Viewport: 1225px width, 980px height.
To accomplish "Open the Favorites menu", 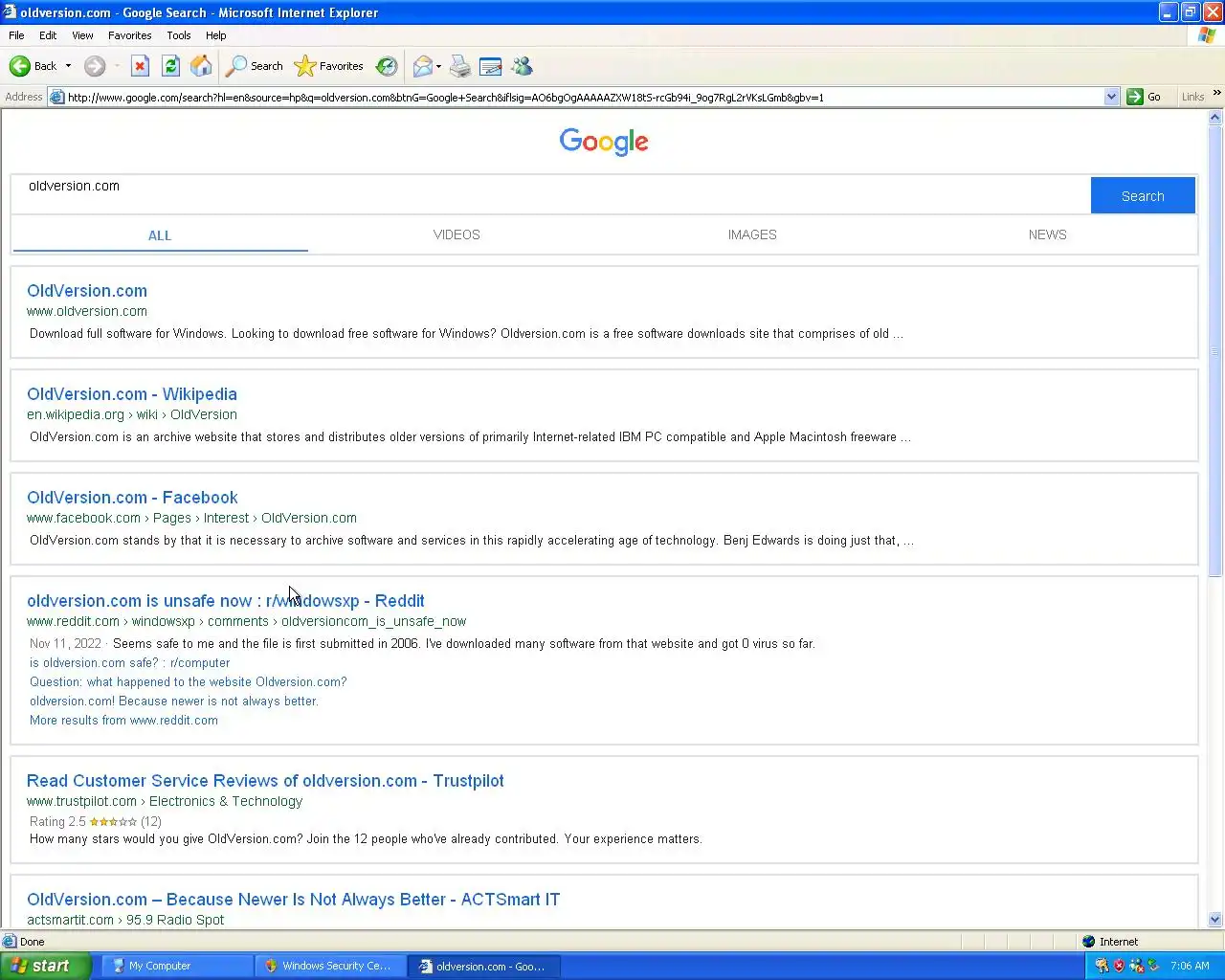I will [x=129, y=35].
